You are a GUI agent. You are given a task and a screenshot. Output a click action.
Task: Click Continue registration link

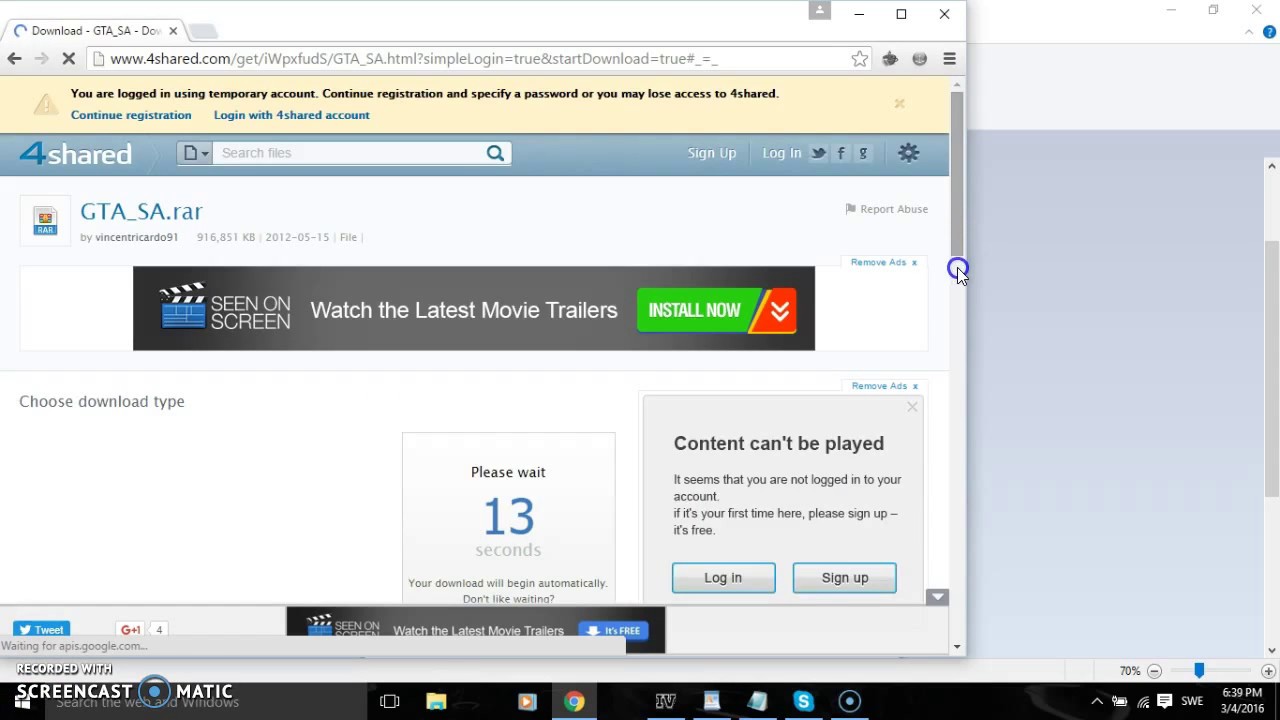click(131, 115)
